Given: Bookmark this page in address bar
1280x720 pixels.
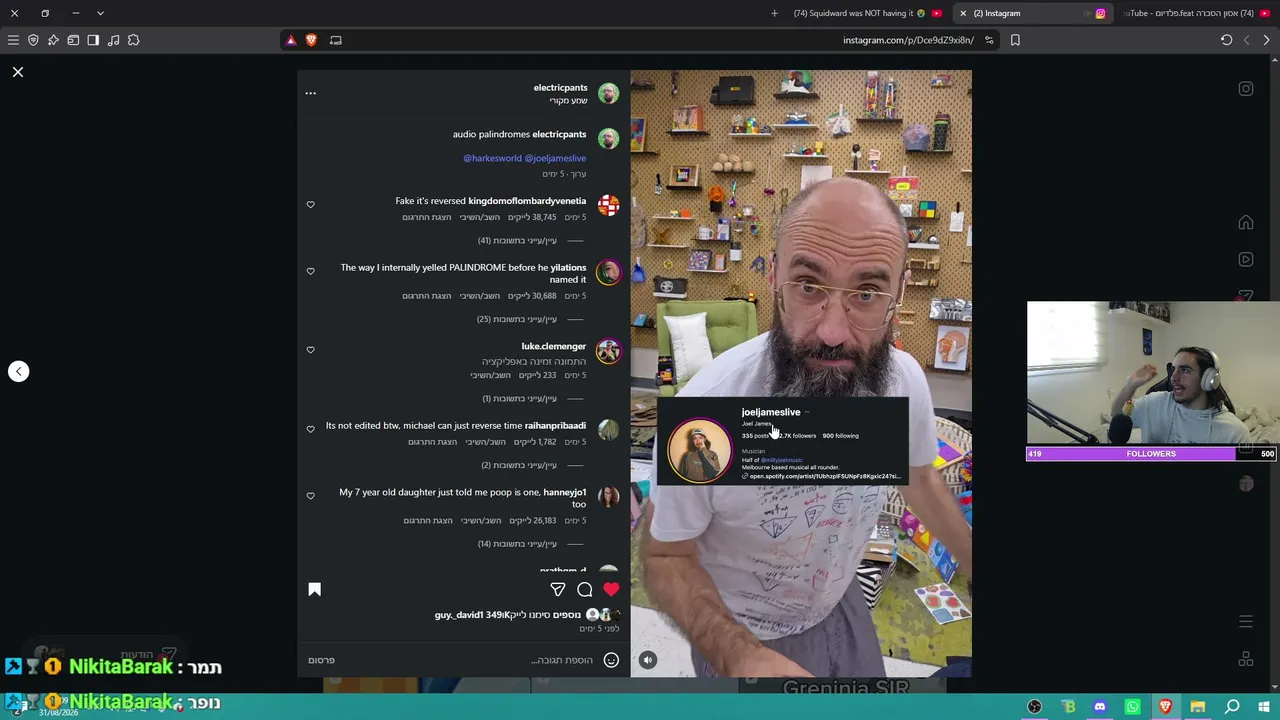Looking at the screenshot, I should (x=1015, y=40).
